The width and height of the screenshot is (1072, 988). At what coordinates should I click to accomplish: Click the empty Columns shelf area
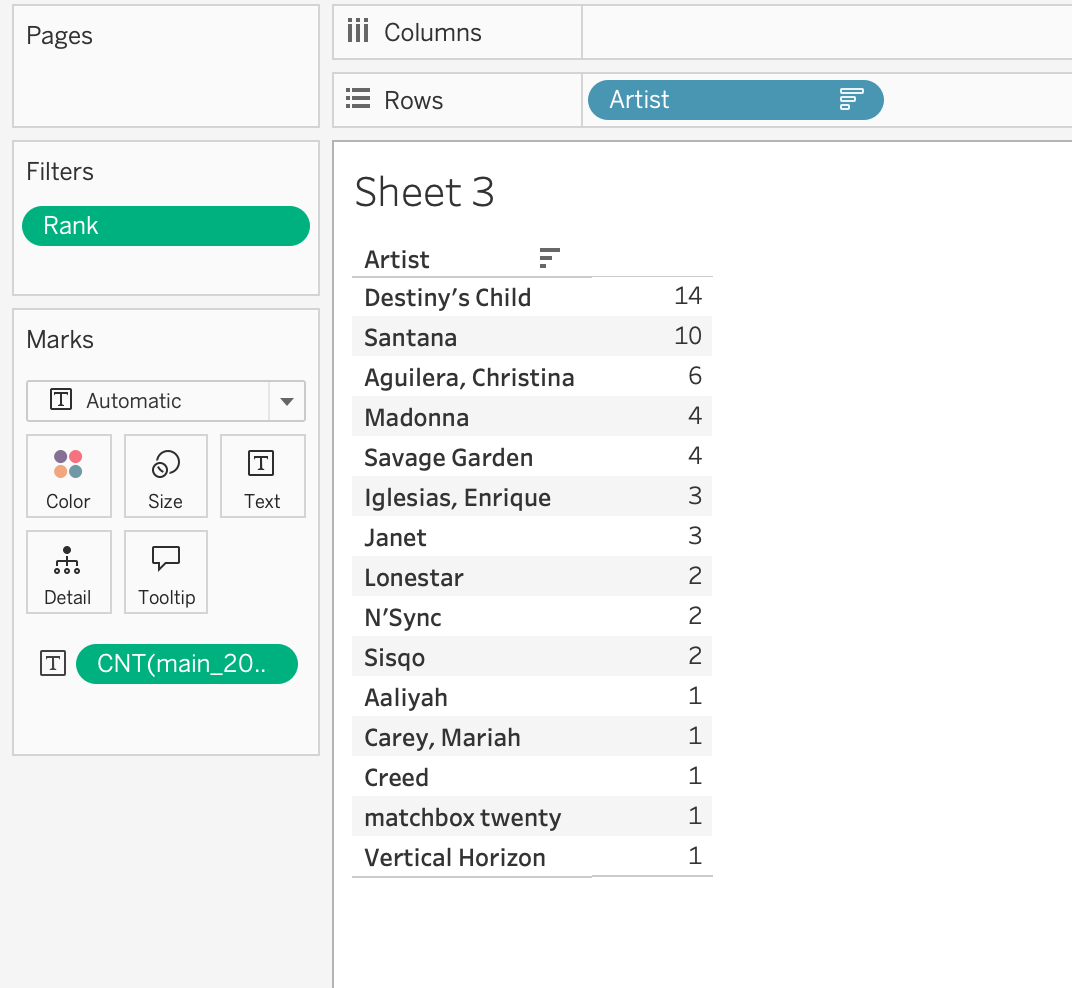click(x=826, y=32)
